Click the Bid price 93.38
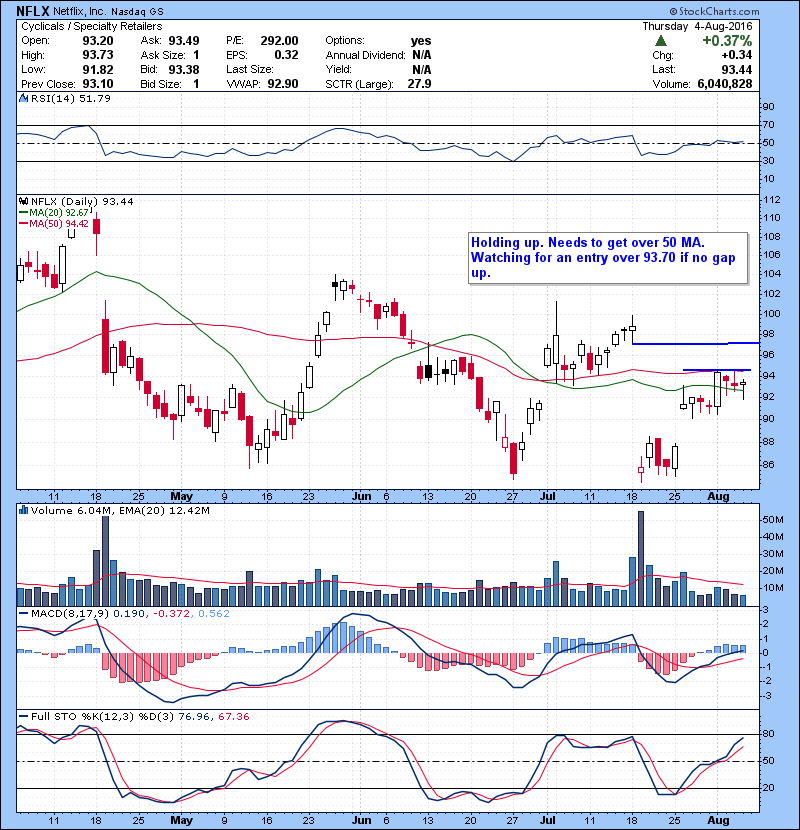The image size is (800, 830). [184, 69]
